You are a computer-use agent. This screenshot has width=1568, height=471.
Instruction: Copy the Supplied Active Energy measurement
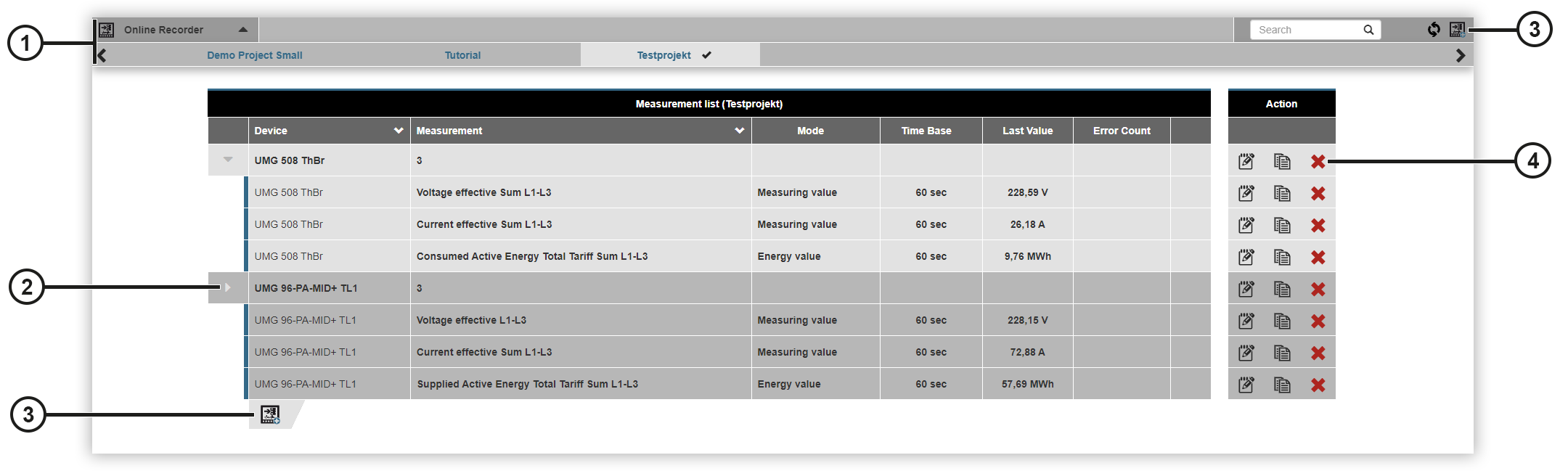1282,385
